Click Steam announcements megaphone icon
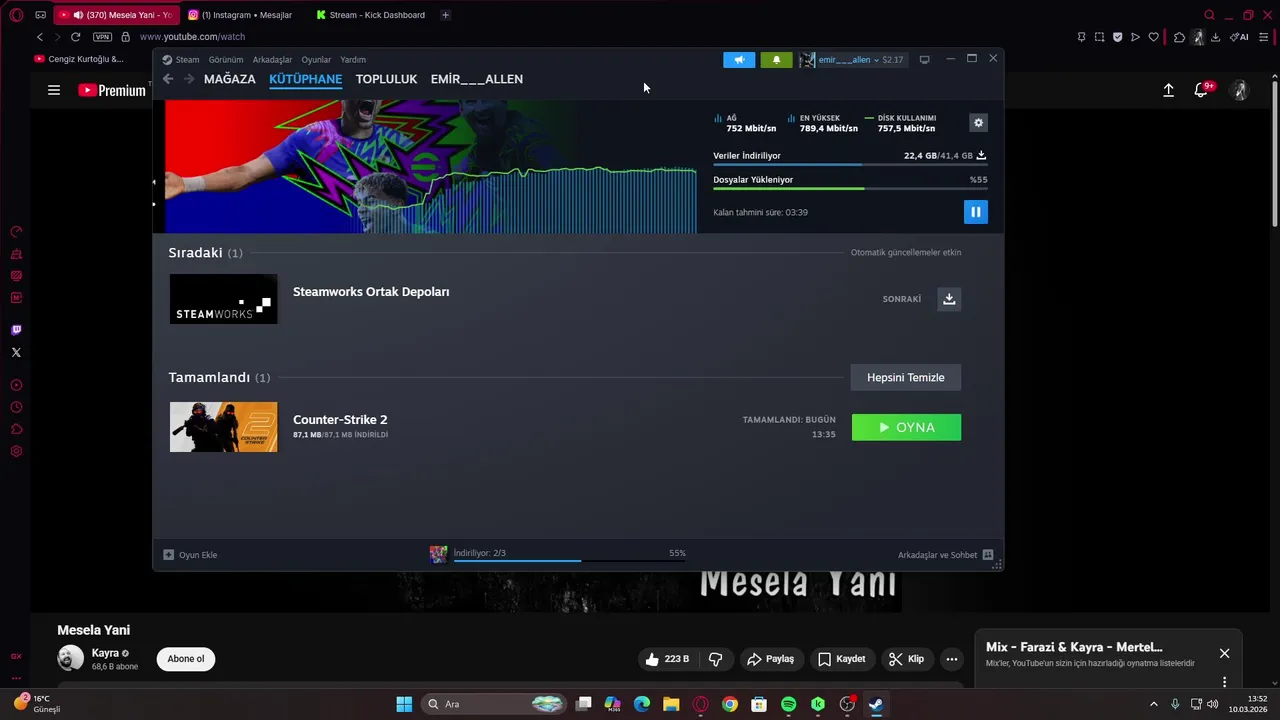The height and width of the screenshot is (720, 1280). coord(739,60)
